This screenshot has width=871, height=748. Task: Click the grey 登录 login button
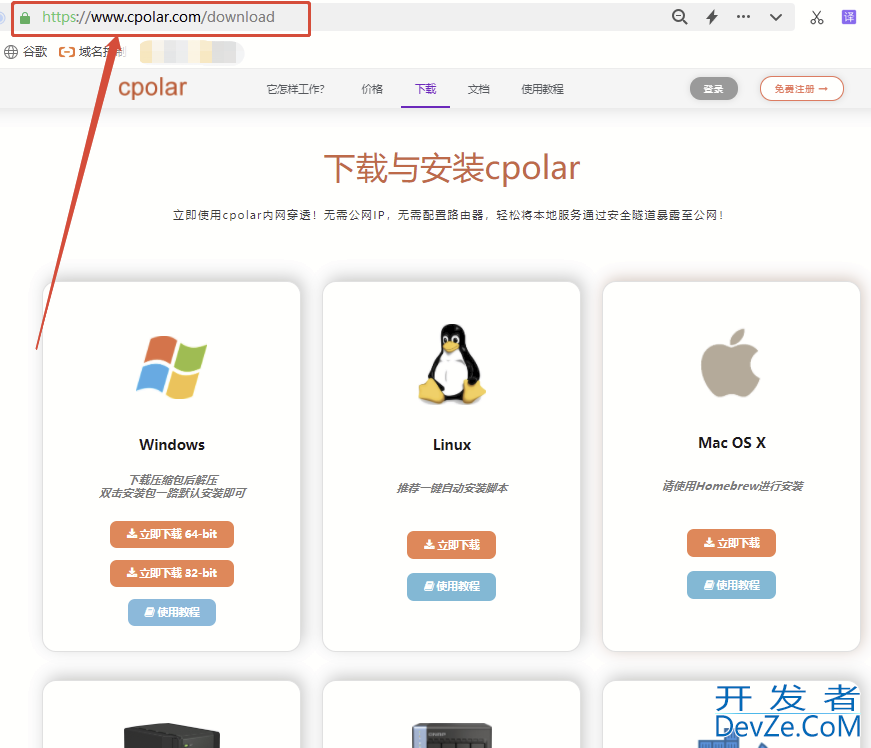coord(714,89)
